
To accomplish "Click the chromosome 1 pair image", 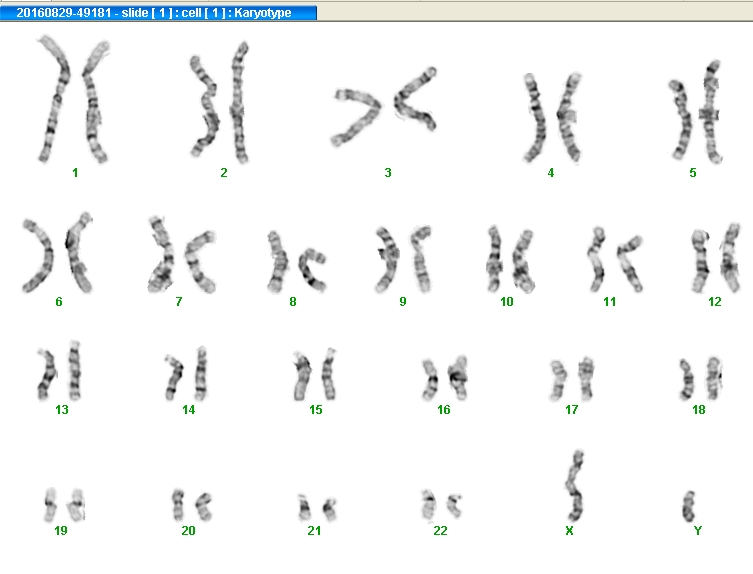I will (x=73, y=99).
